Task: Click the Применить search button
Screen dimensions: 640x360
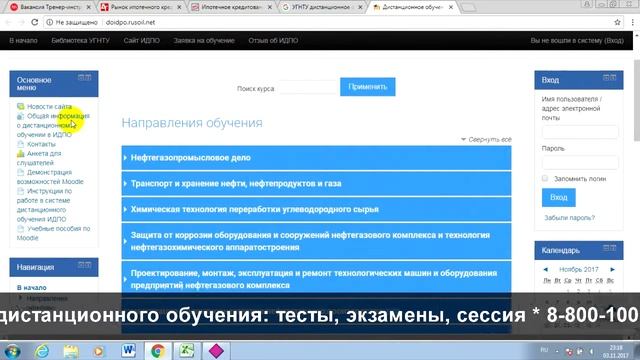Action: point(368,87)
